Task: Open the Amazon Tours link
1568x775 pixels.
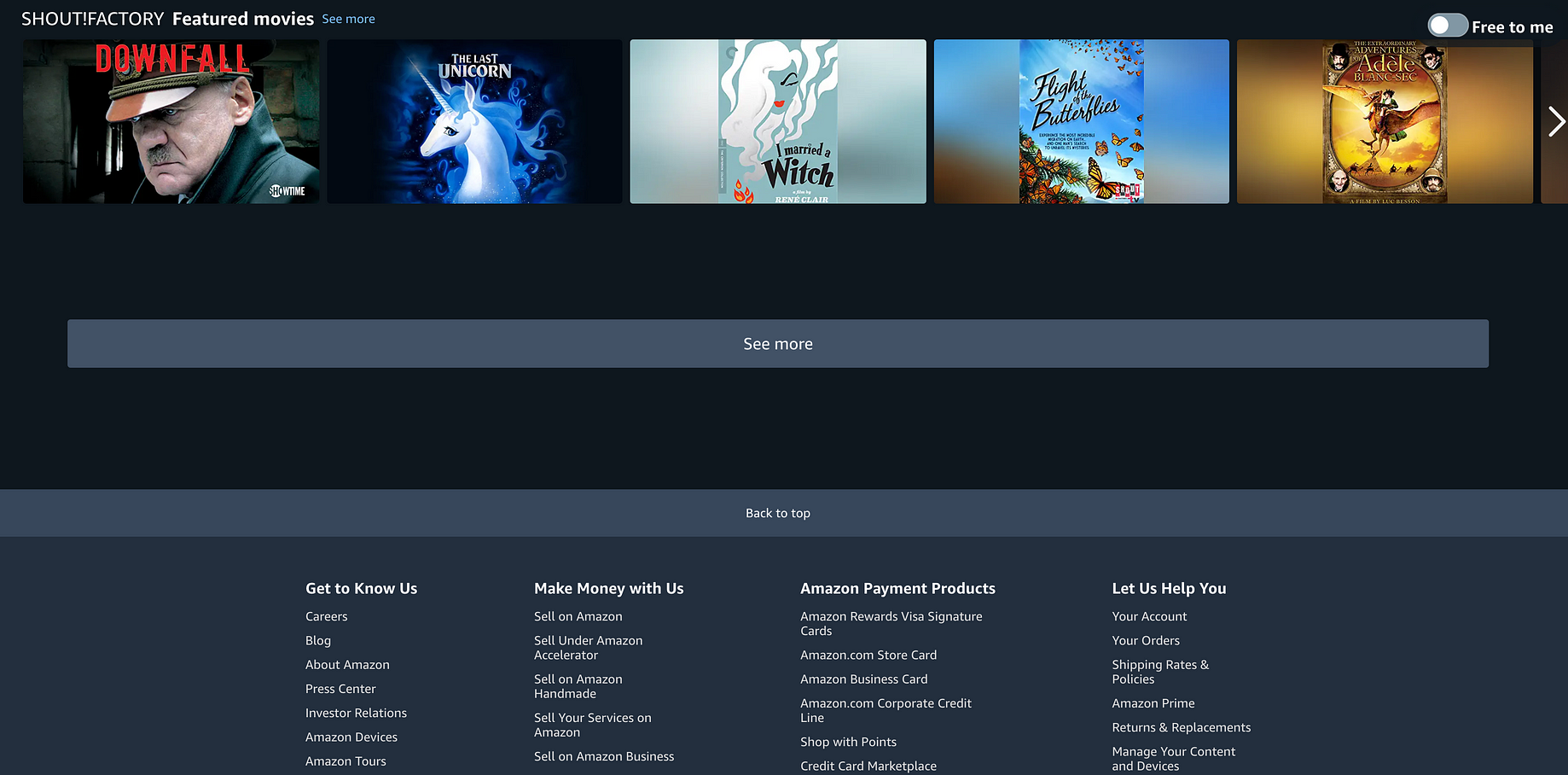Action: click(x=346, y=760)
